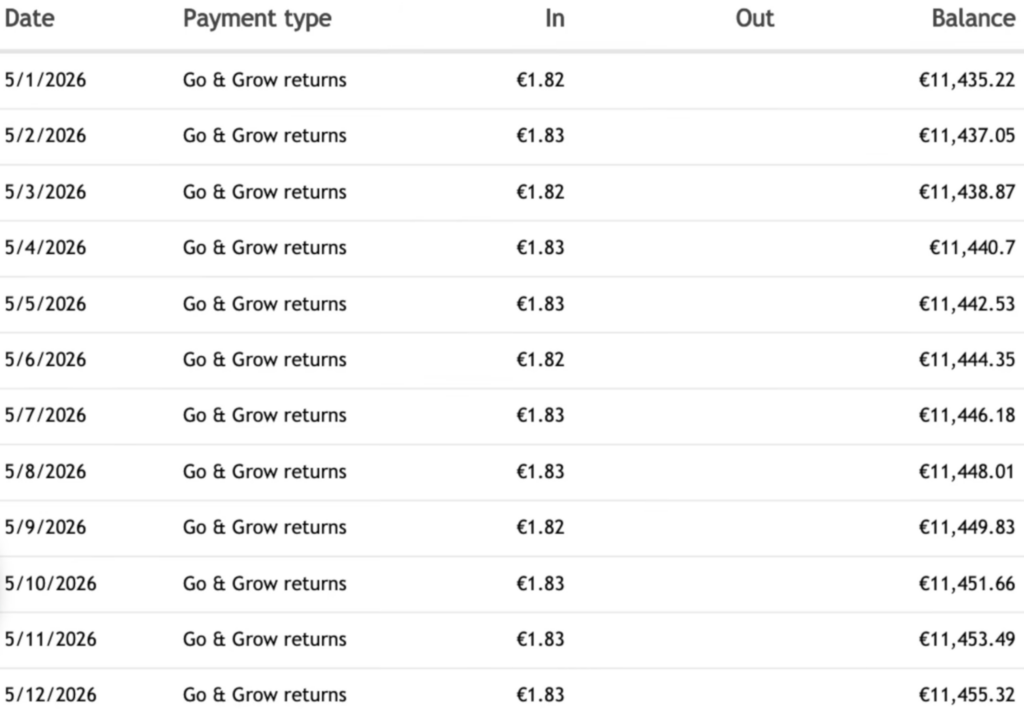Screen dimensions: 1024x709
Task: Select the balance €11,437.05 cell
Action: click(x=967, y=135)
